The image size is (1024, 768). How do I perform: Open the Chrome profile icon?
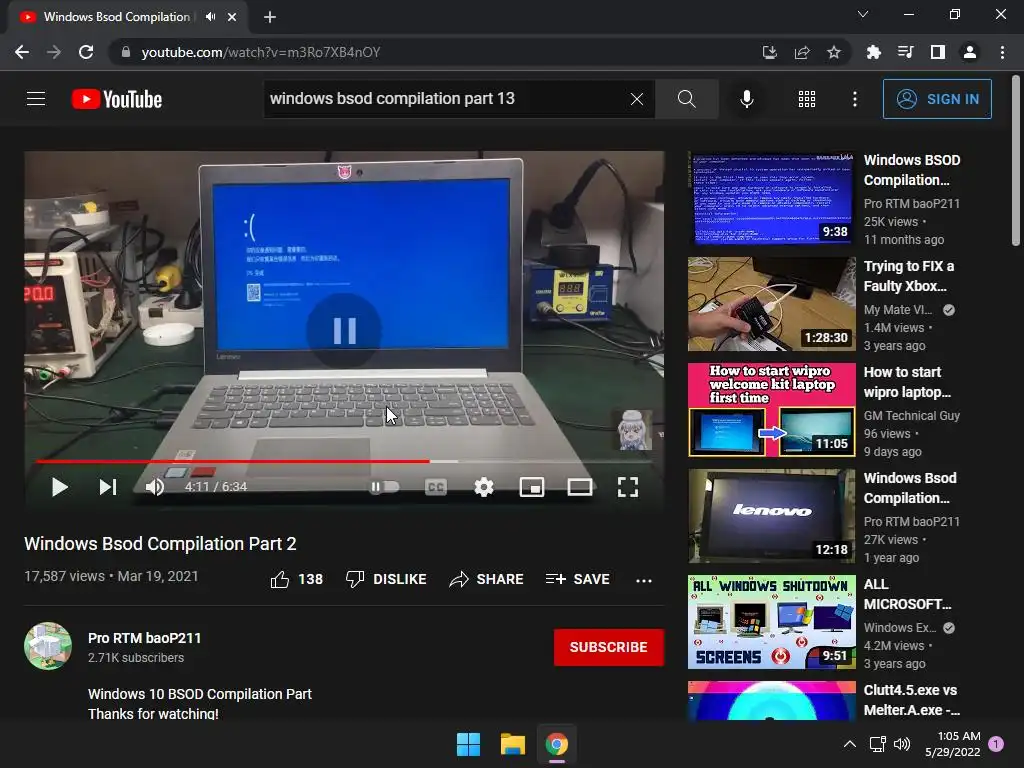(970, 52)
